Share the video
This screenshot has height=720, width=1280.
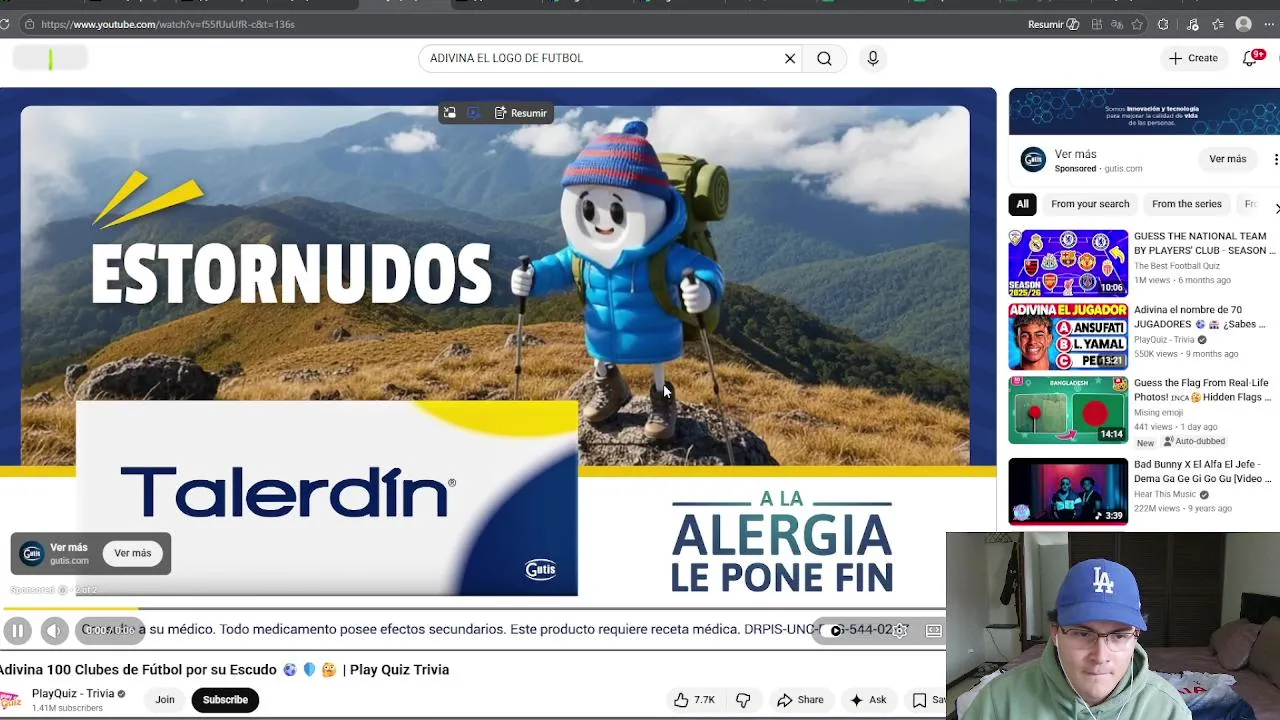pyautogui.click(x=800, y=700)
